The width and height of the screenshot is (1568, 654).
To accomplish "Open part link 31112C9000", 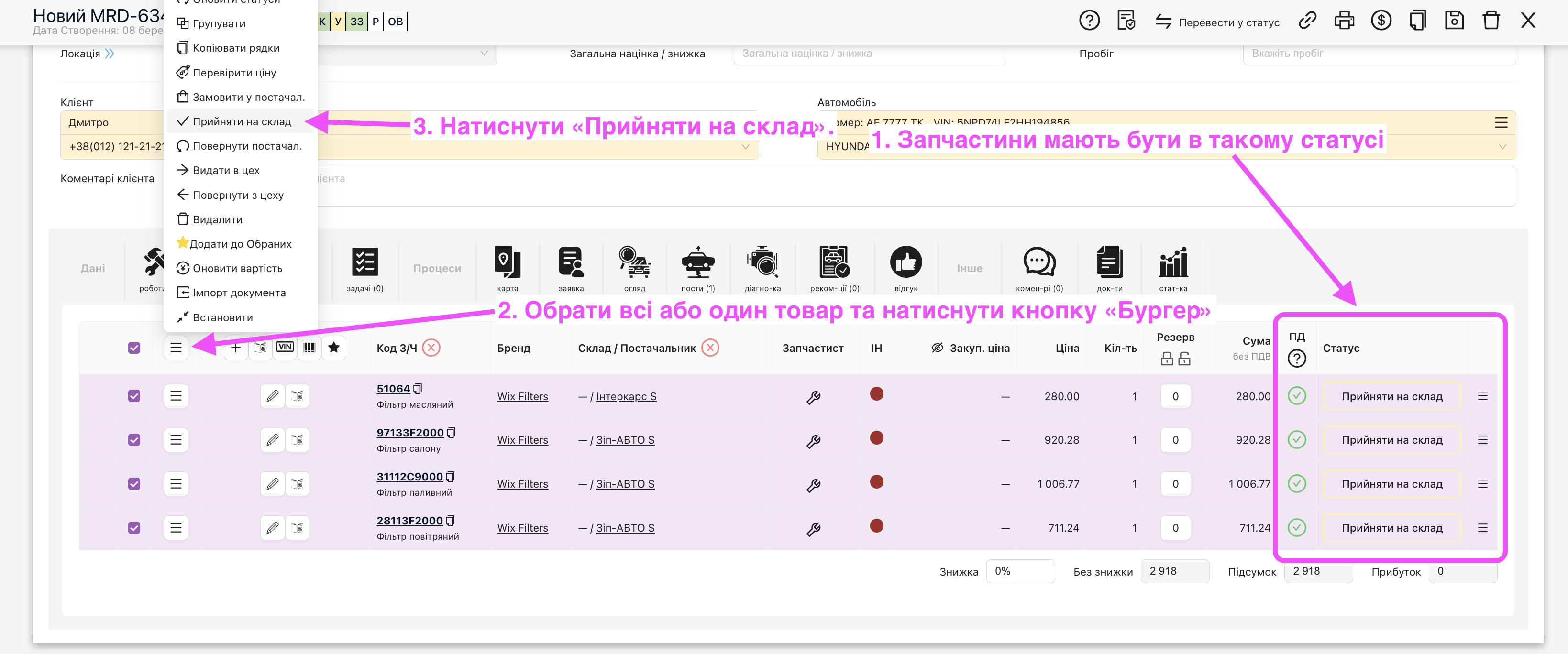I will click(x=409, y=476).
